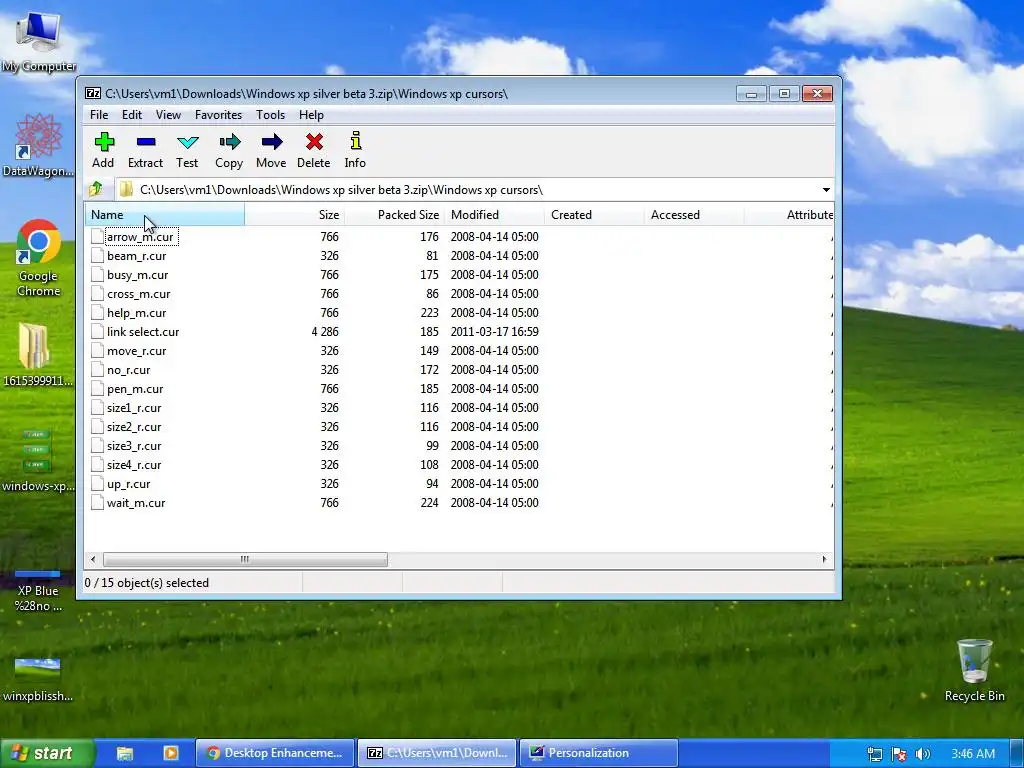Click the Start button
This screenshot has width=1024, height=768.
click(x=47, y=753)
